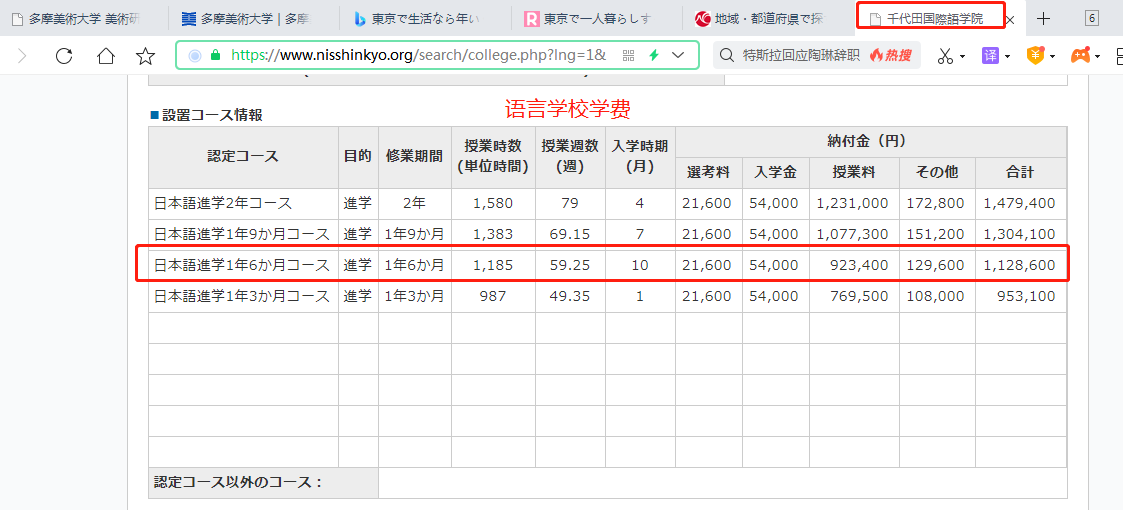This screenshot has width=1123, height=510.
Task: Open the orange shield wallet icon
Action: pos(1036,56)
